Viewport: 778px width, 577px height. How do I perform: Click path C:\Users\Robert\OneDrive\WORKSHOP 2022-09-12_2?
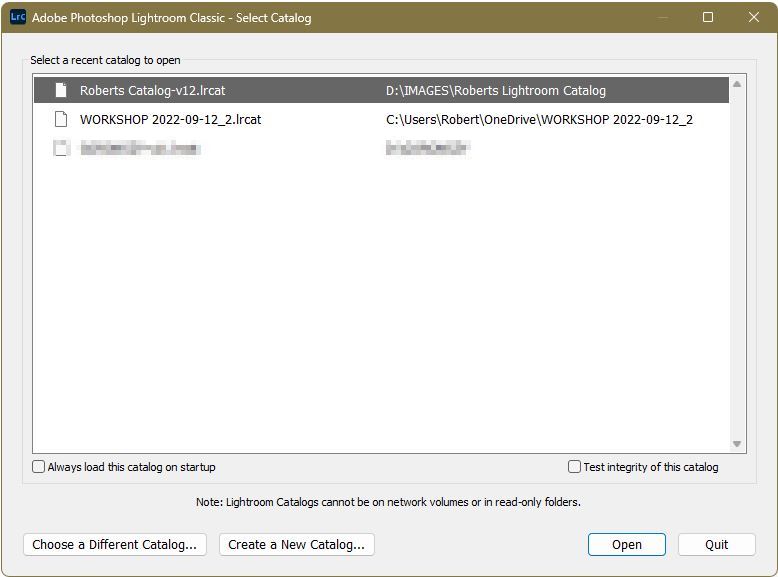(x=539, y=120)
